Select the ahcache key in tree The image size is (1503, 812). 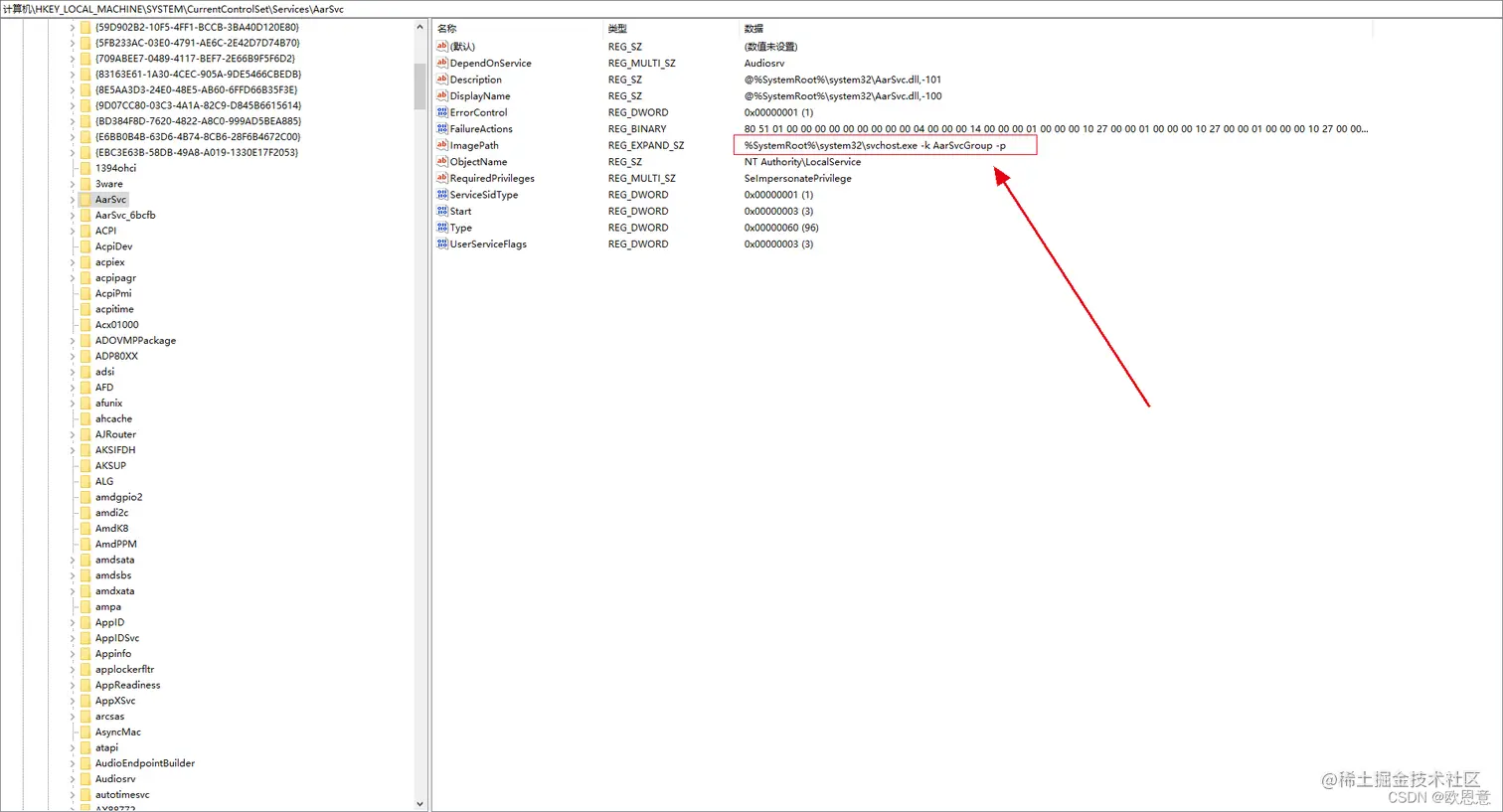click(113, 418)
